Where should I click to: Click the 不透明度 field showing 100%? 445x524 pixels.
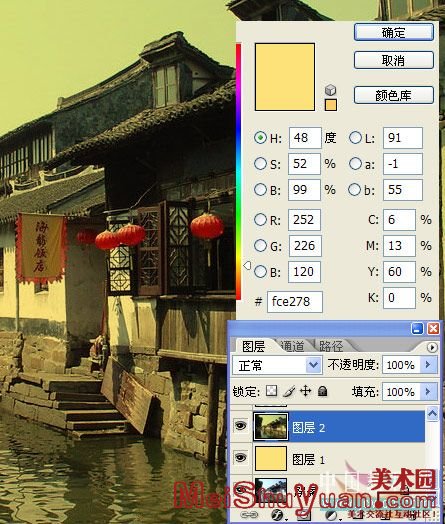point(402,365)
